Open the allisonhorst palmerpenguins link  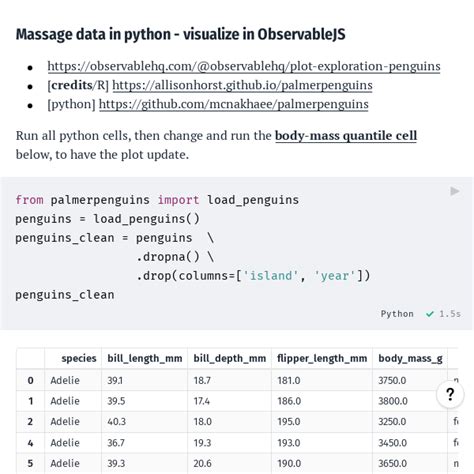(242, 85)
